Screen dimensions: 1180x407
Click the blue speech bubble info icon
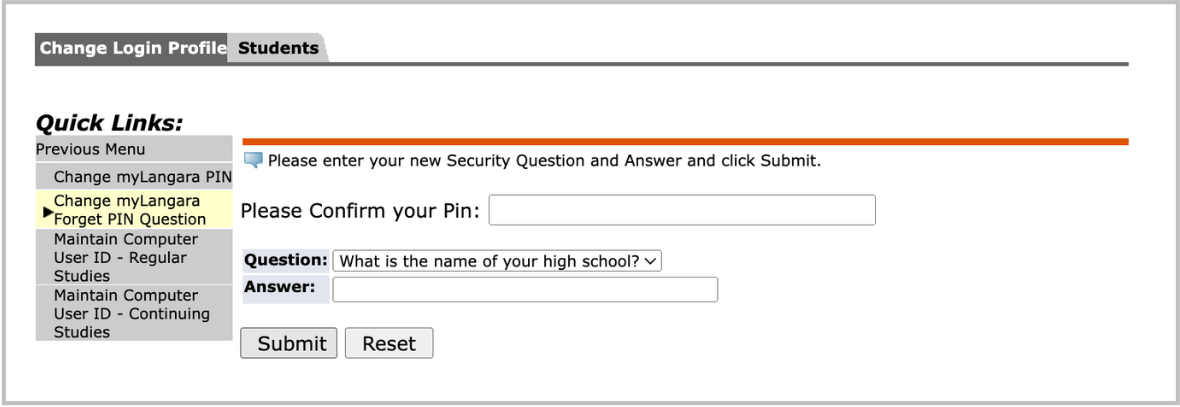[252, 161]
